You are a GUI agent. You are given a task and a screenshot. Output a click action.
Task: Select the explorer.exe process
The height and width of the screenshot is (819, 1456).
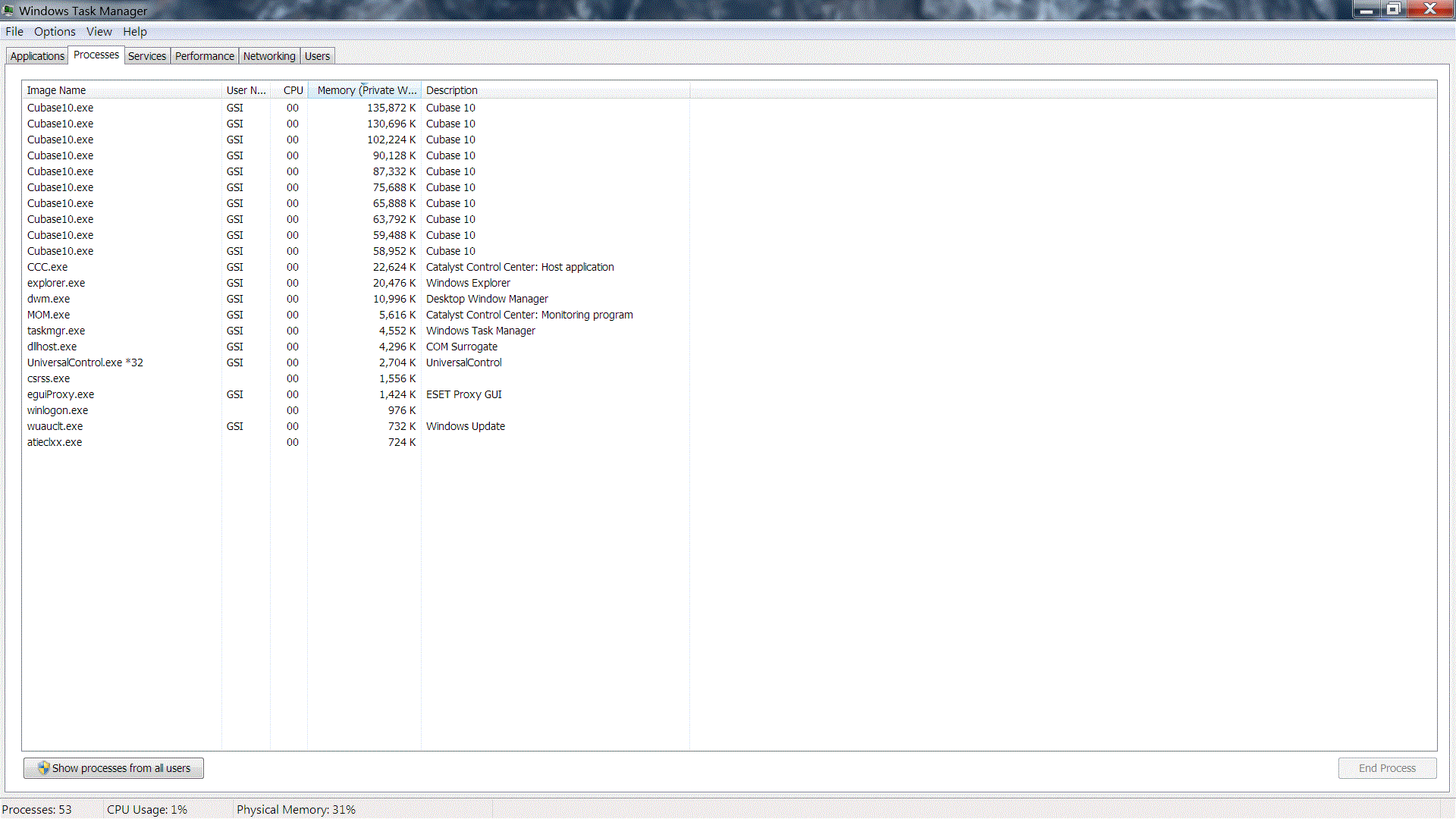click(x=356, y=283)
